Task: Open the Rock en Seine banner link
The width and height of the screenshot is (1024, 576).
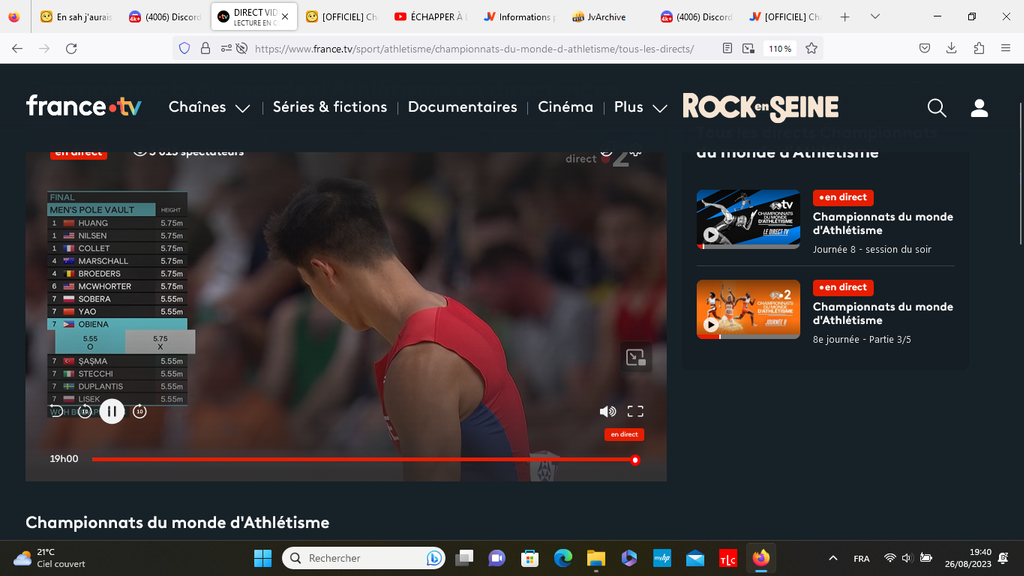Action: click(x=761, y=108)
